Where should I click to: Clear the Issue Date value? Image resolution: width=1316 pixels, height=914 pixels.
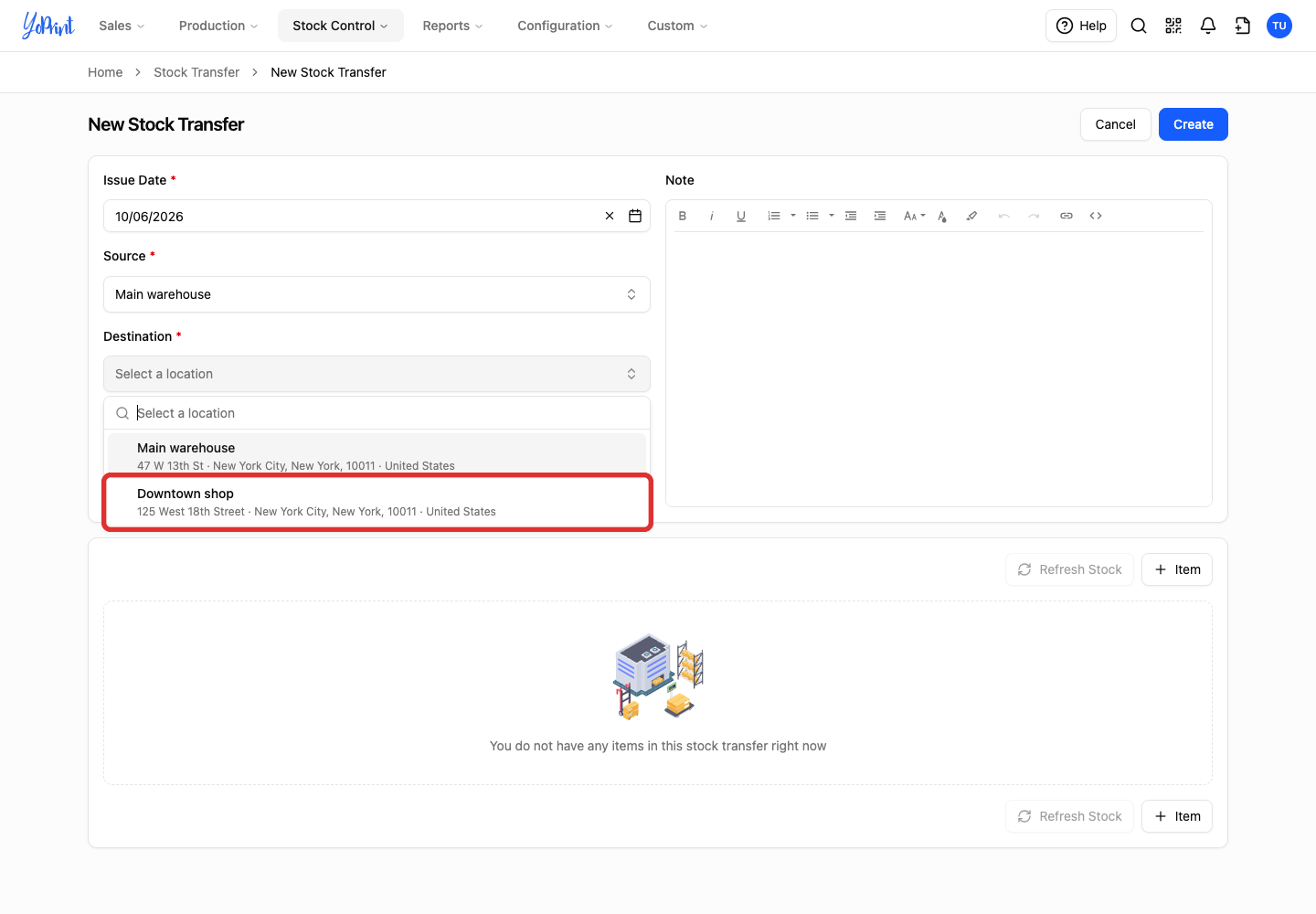610,216
